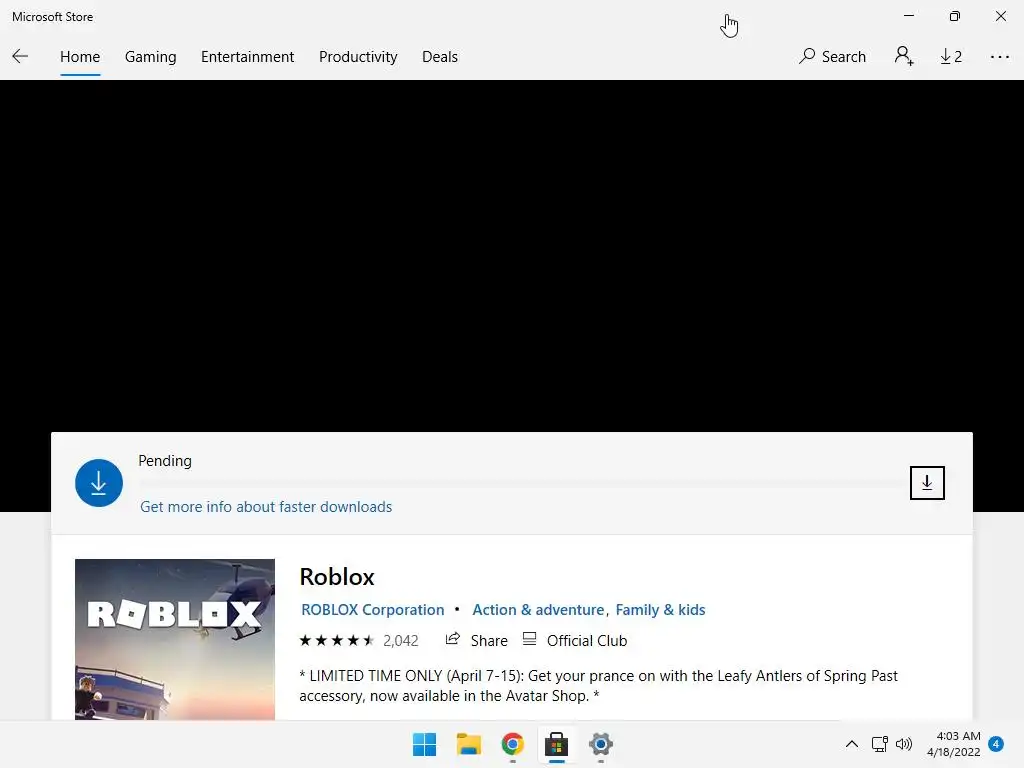Open the Entertainment tab
The width and height of the screenshot is (1024, 768).
pyautogui.click(x=248, y=57)
